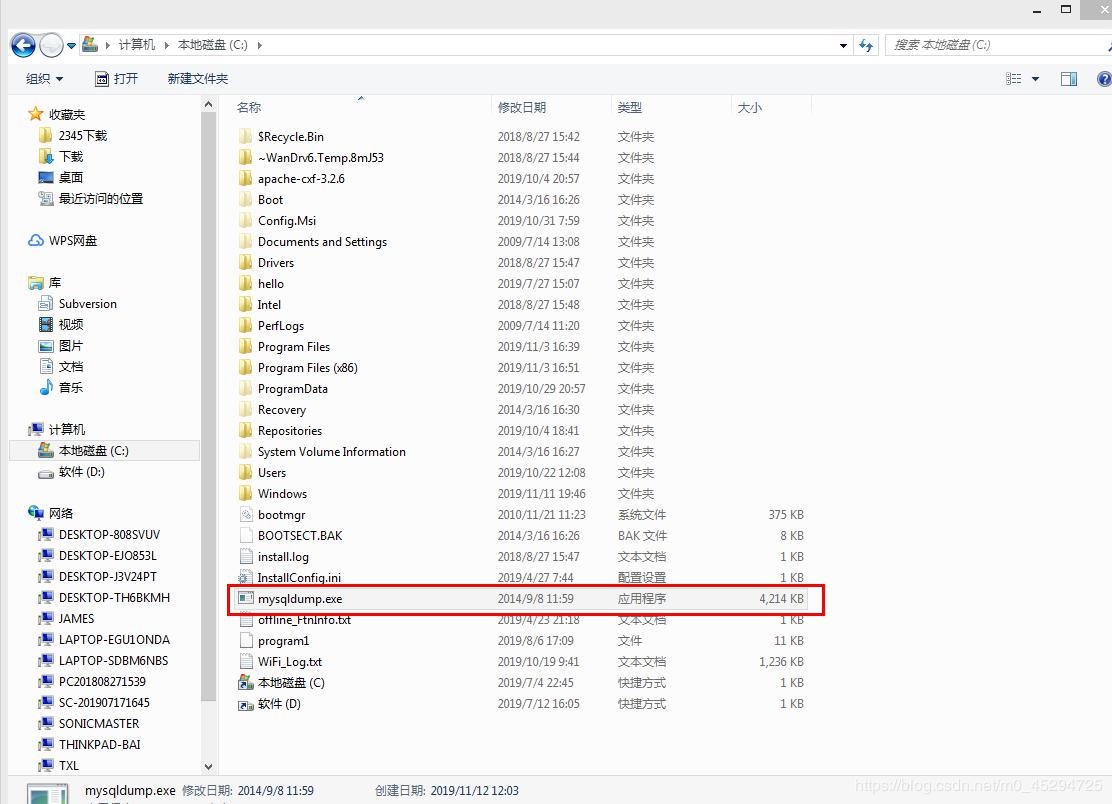This screenshot has height=804, width=1112.
Task: Select the WPS网盘 cloud icon in sidebar
Action: coord(36,241)
